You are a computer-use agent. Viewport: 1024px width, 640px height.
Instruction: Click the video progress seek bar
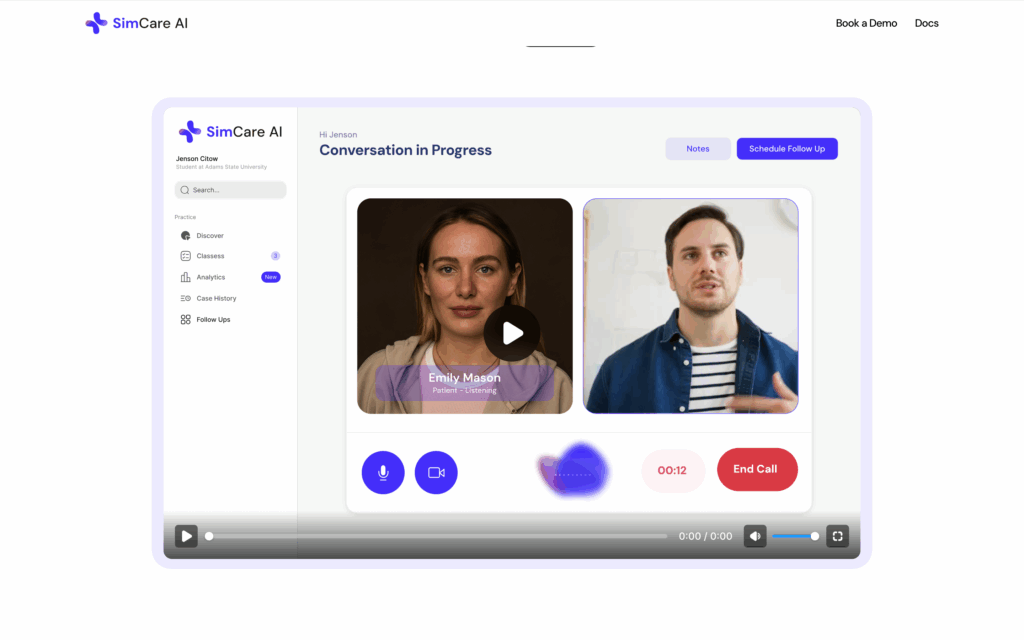438,536
